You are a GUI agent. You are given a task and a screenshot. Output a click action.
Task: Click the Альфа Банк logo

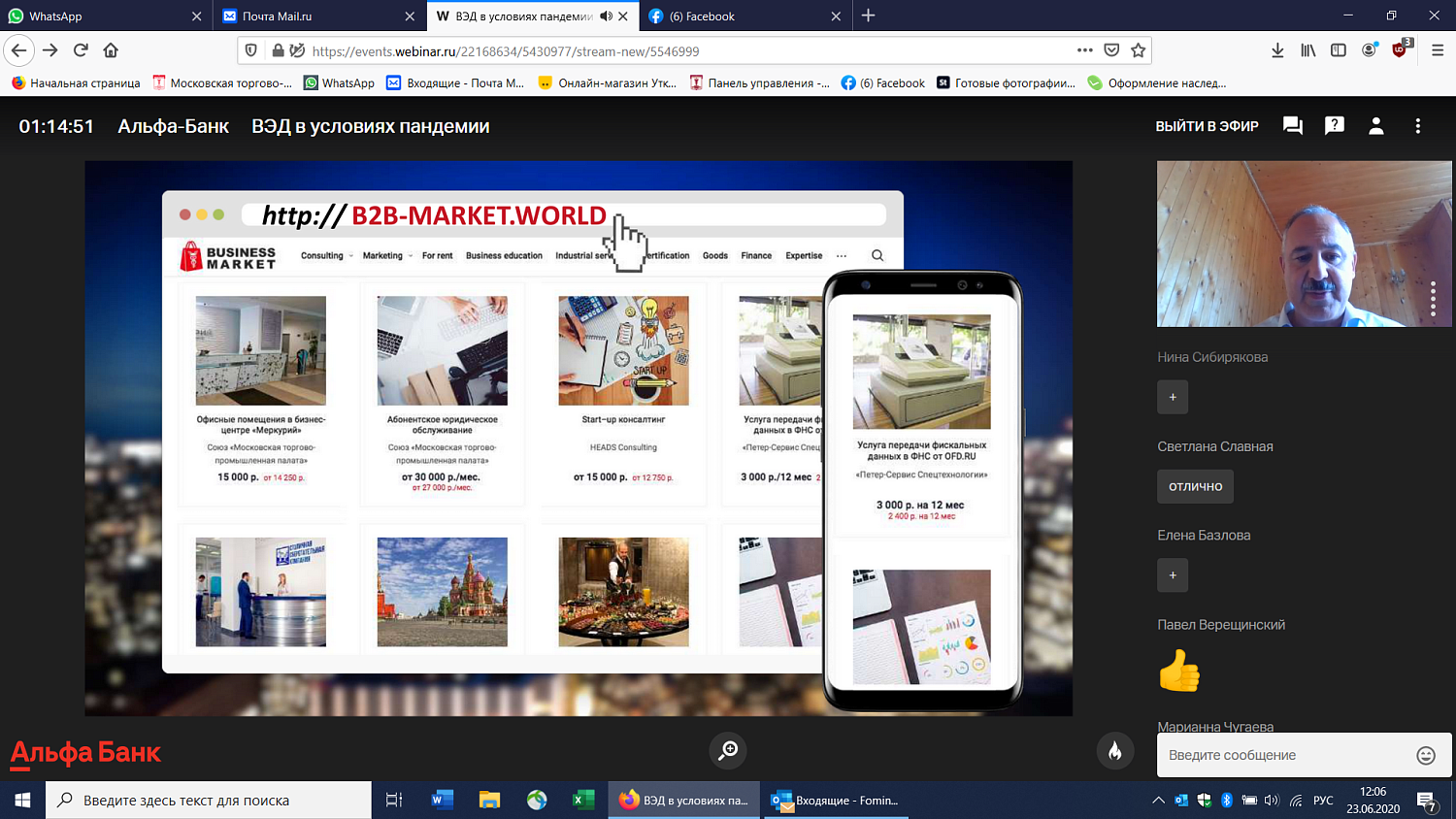pyautogui.click(x=85, y=753)
